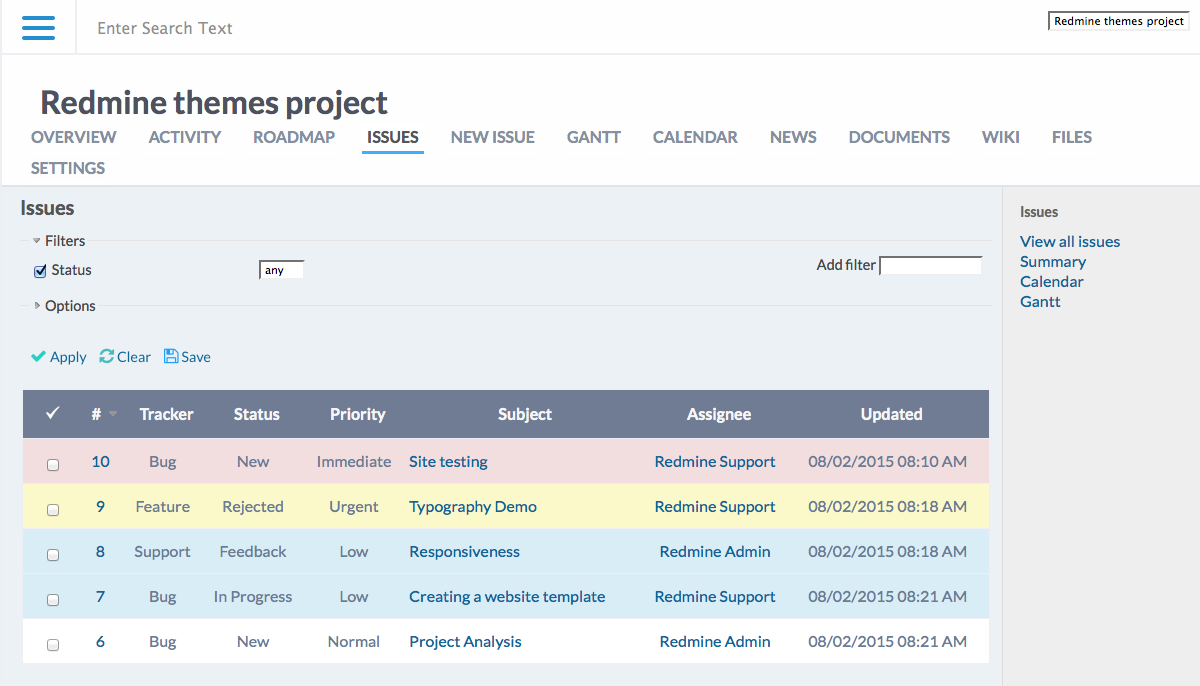Screen dimensions: 1200x686
Task: Collapse the Filters section
Action: (x=37, y=241)
